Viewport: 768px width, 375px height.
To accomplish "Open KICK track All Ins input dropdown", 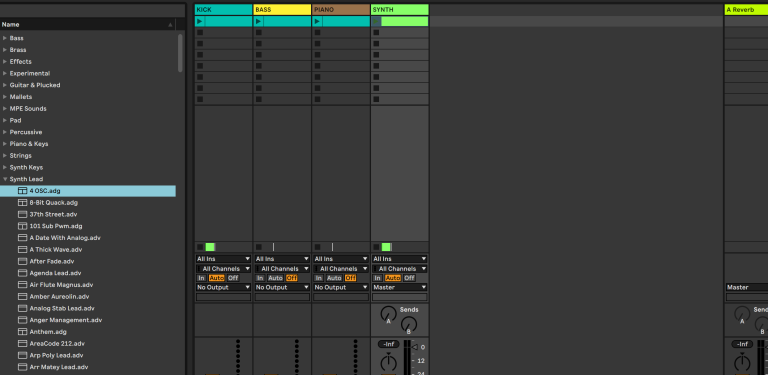I will (x=223, y=259).
